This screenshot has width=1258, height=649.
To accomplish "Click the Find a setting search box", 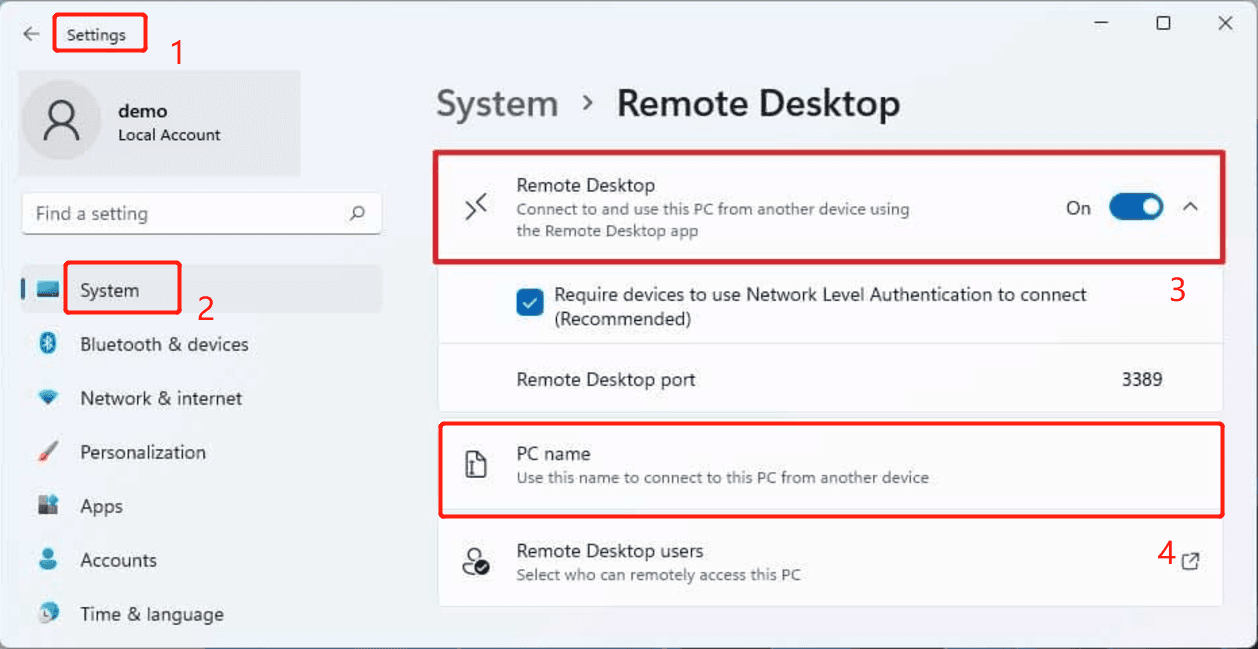I will pyautogui.click(x=201, y=213).
